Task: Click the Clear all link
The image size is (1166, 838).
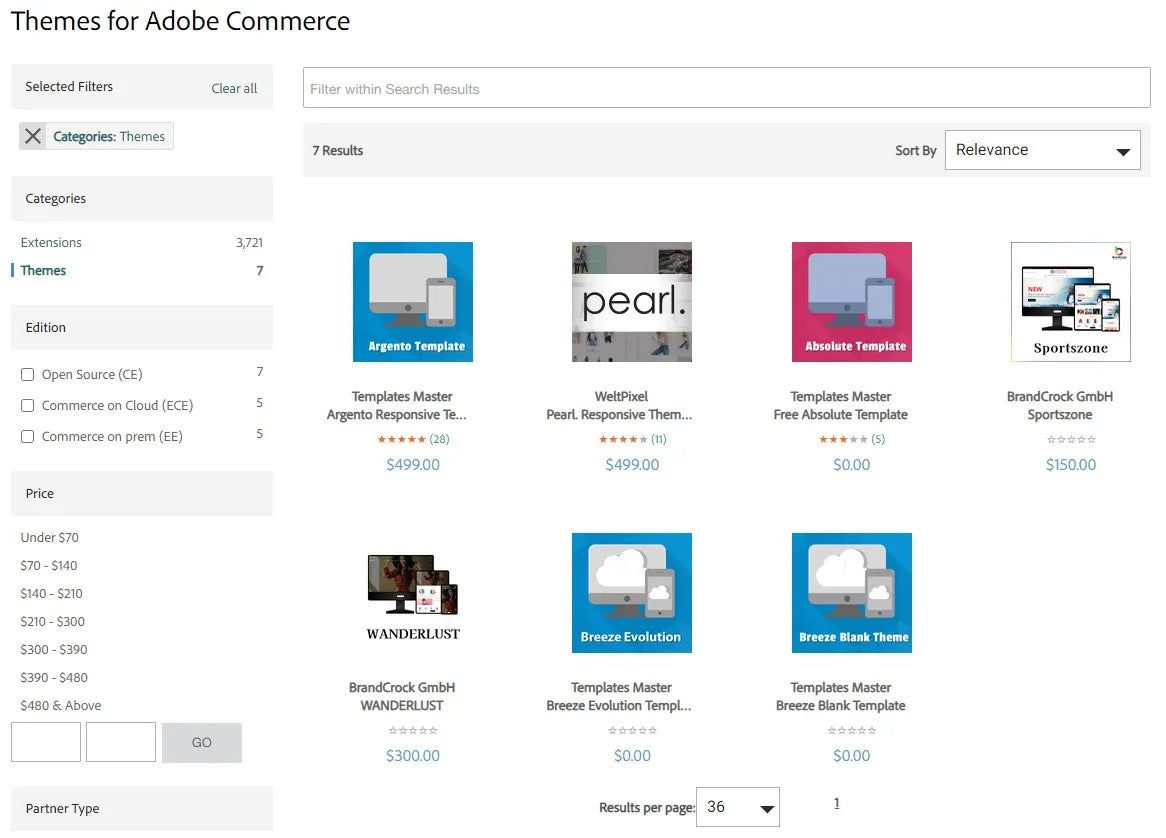Action: pos(234,88)
